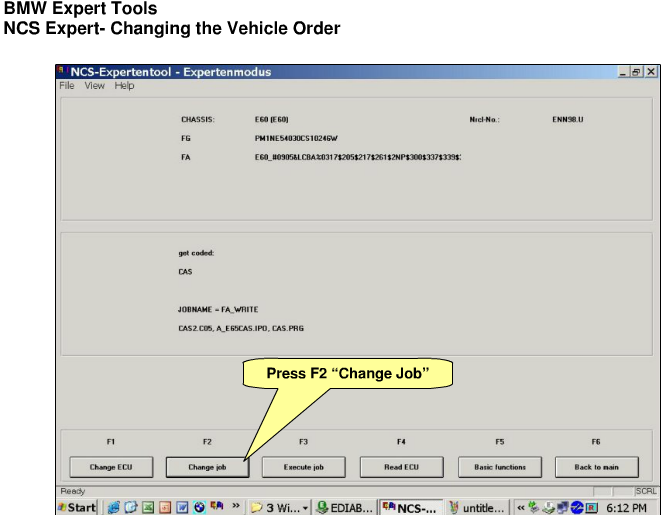This screenshot has height=515, width=661.
Task: Click the 'JOBNAME = FA_WRITE' text
Action: (x=218, y=310)
